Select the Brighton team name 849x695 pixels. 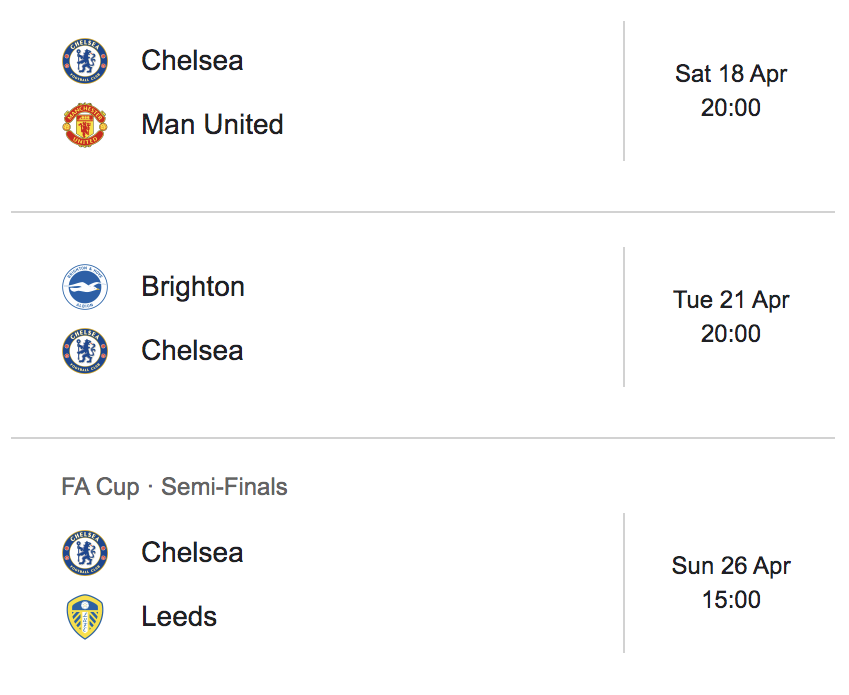(x=193, y=287)
